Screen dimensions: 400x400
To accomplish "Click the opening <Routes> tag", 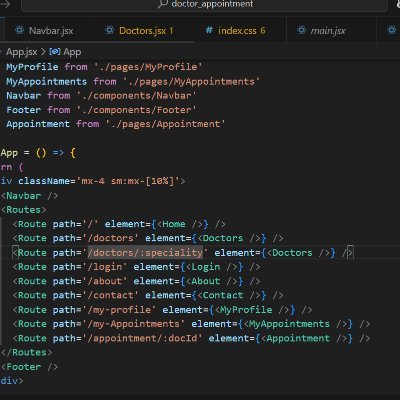I will (x=24, y=210).
